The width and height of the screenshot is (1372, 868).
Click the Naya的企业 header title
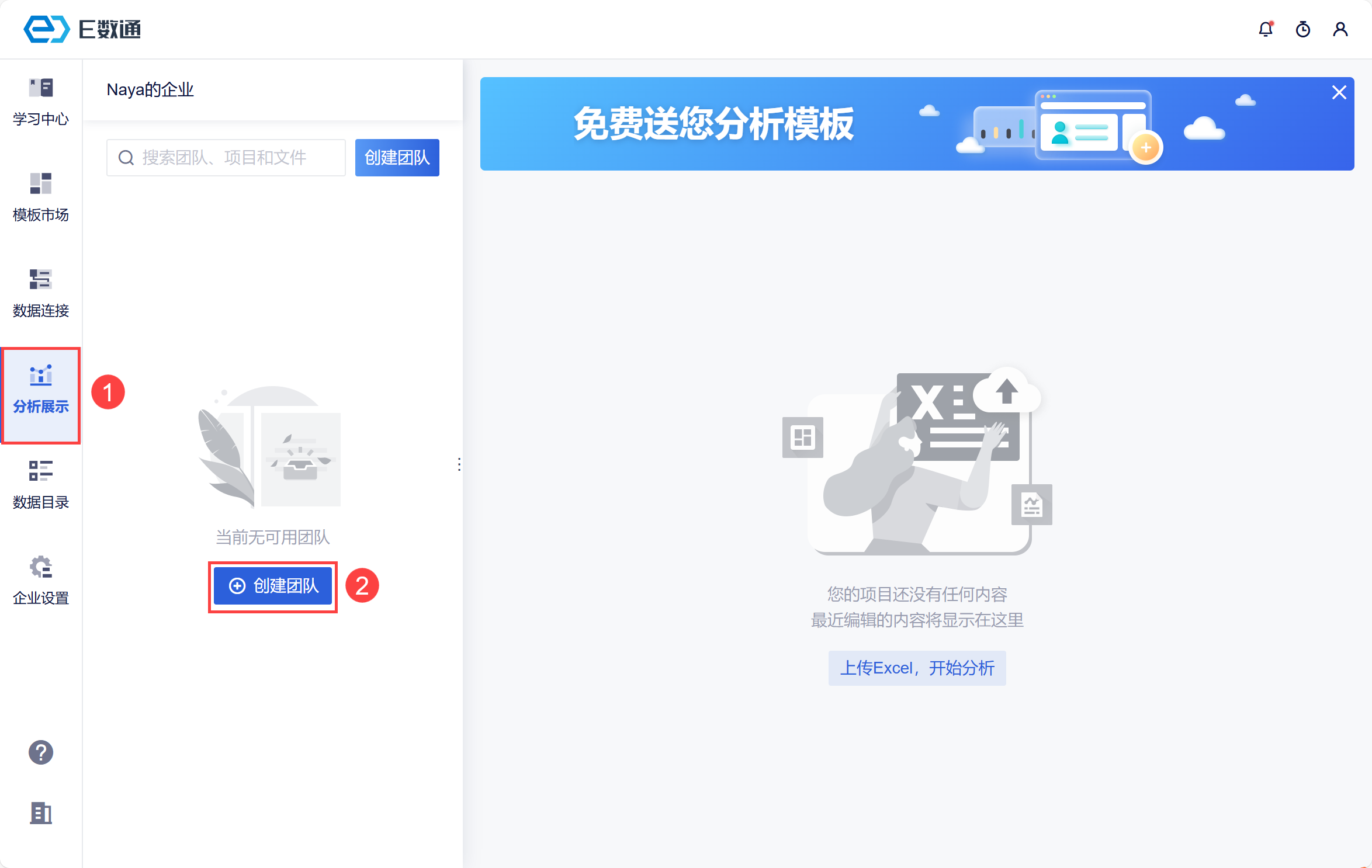coord(150,90)
